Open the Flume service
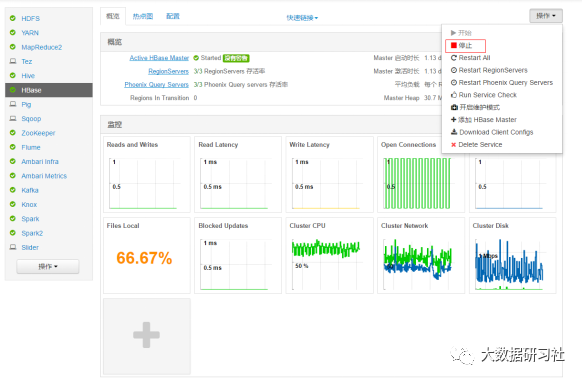 [x=31, y=147]
